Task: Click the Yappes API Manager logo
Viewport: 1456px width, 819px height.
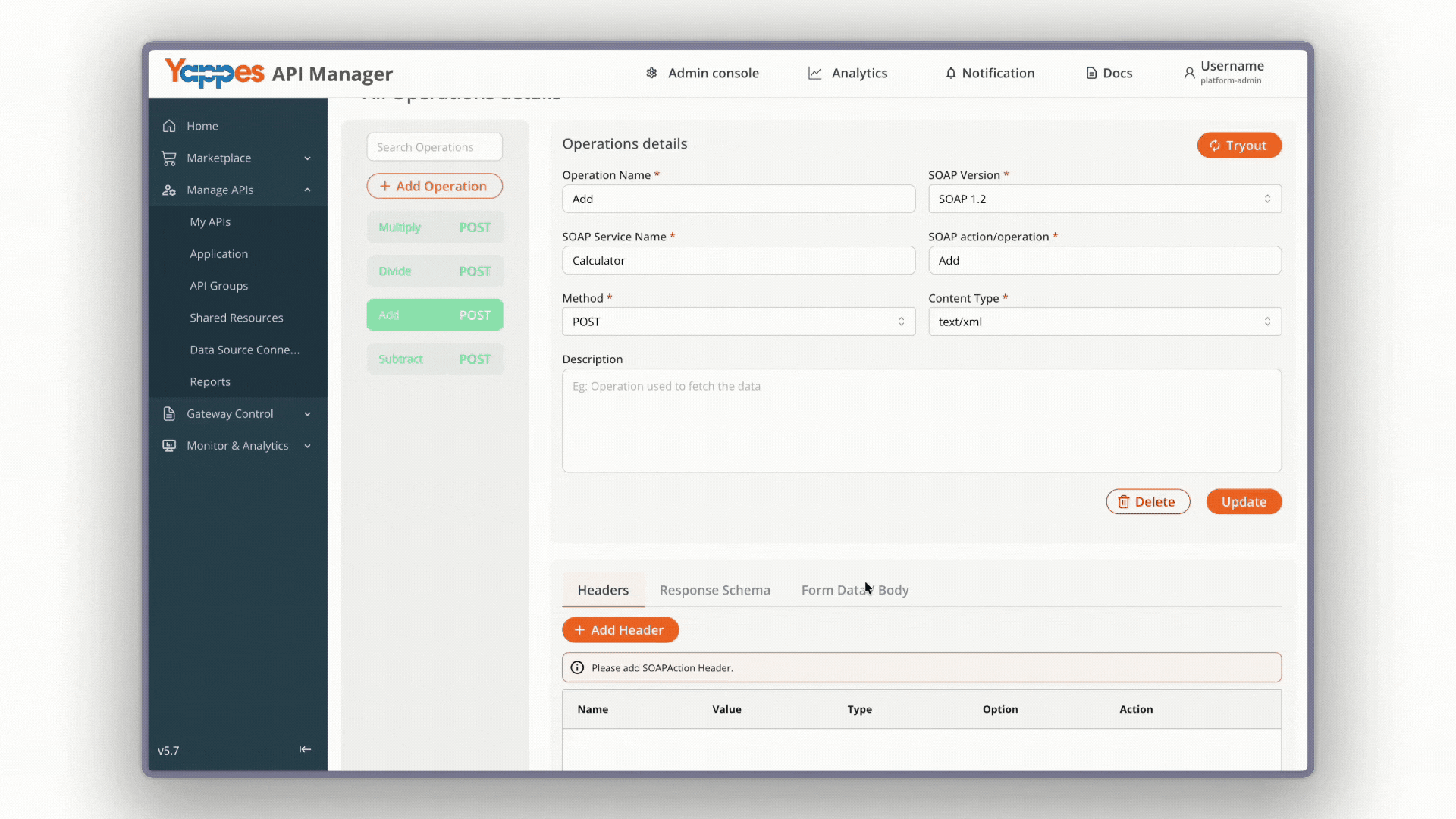Action: pos(278,73)
